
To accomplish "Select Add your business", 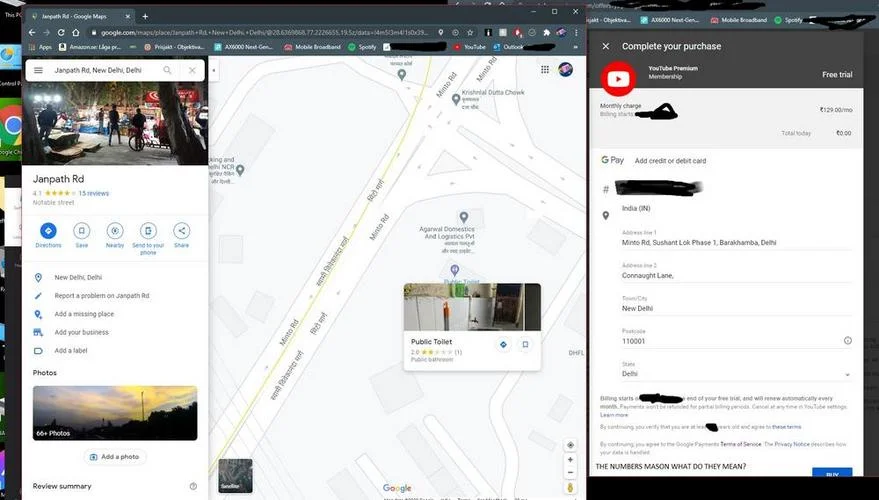I will (x=115, y=332).
